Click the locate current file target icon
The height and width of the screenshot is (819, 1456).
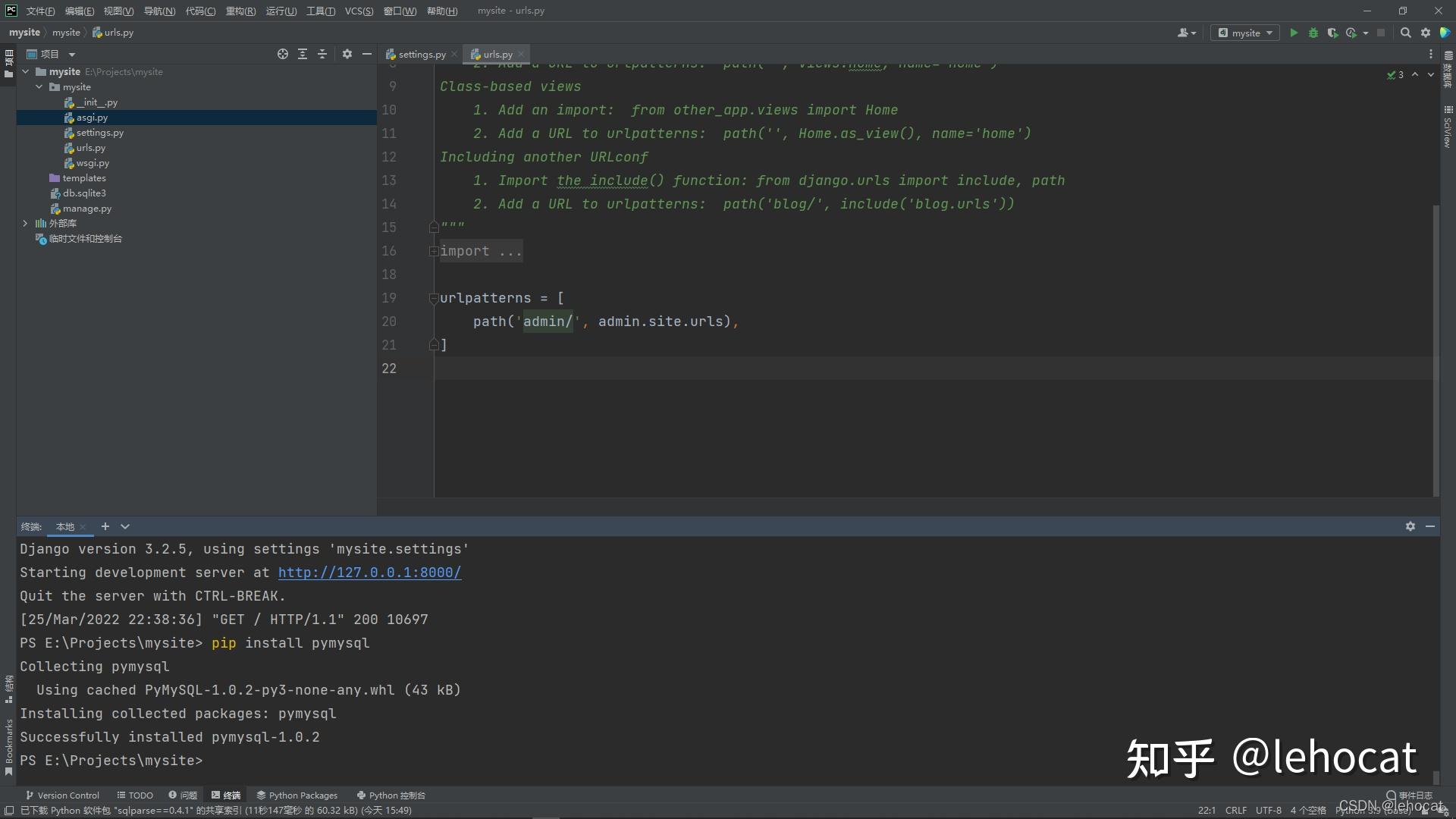283,54
